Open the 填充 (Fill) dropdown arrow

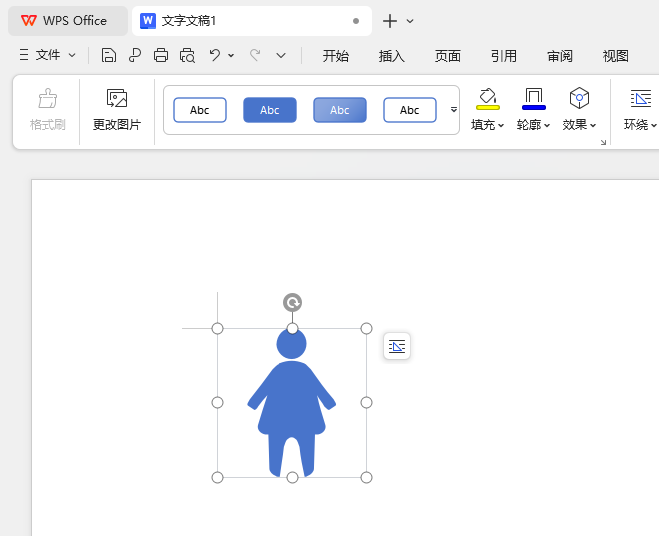pyautogui.click(x=501, y=126)
